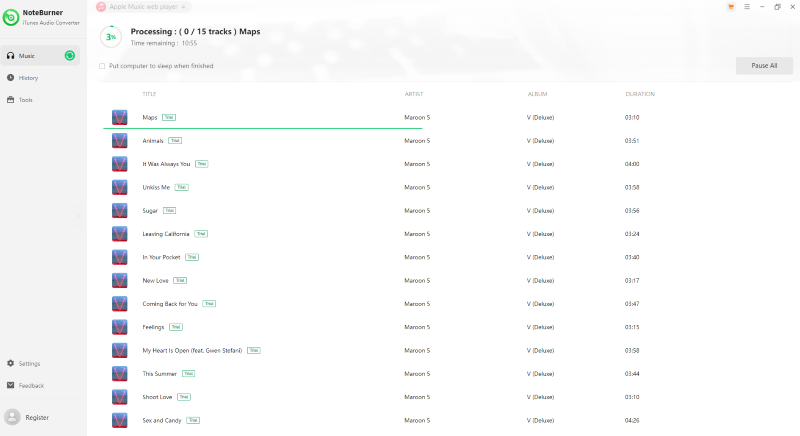The height and width of the screenshot is (436, 800).
Task: Click the Trial badge next to Sugar
Action: pyautogui.click(x=169, y=211)
